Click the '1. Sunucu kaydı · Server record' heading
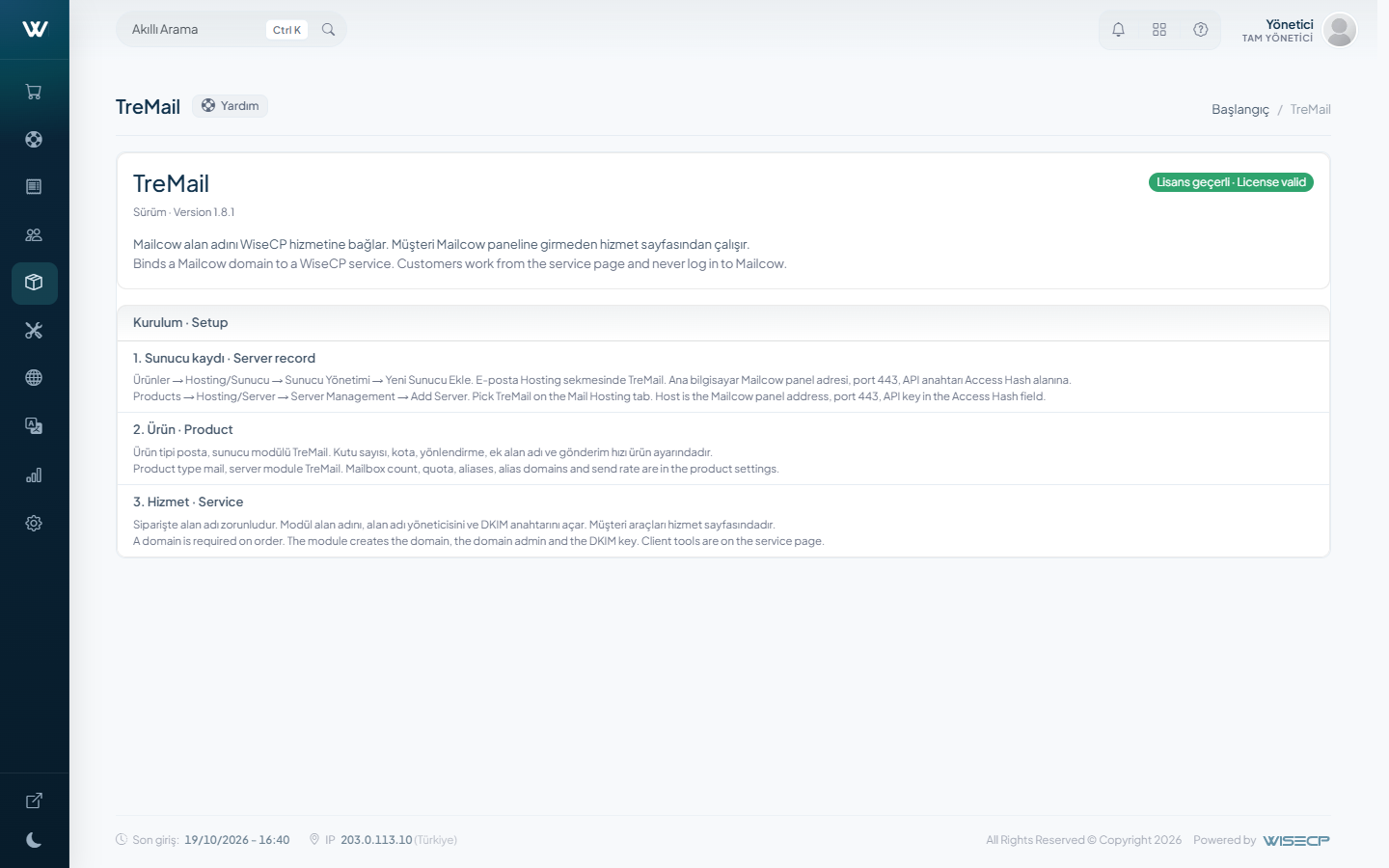The image size is (1389, 868). tap(224, 358)
